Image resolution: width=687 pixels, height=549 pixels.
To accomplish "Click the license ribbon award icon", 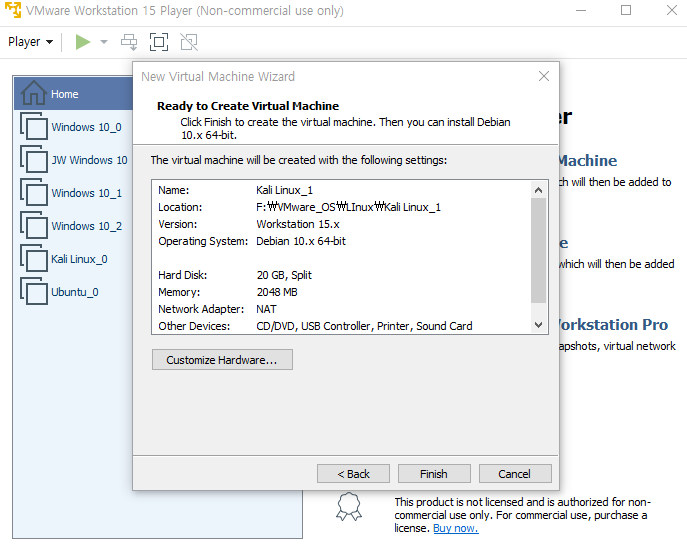I will coord(349,506).
